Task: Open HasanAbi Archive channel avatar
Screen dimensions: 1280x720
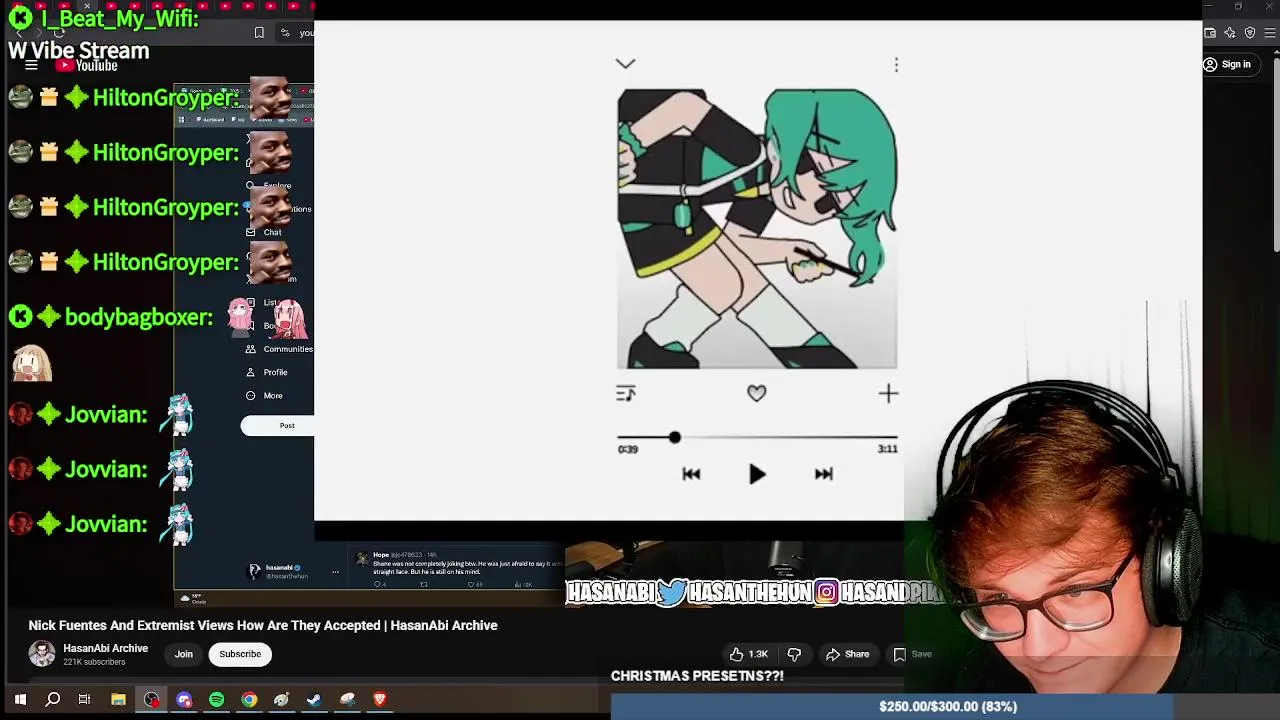Action: pos(42,654)
